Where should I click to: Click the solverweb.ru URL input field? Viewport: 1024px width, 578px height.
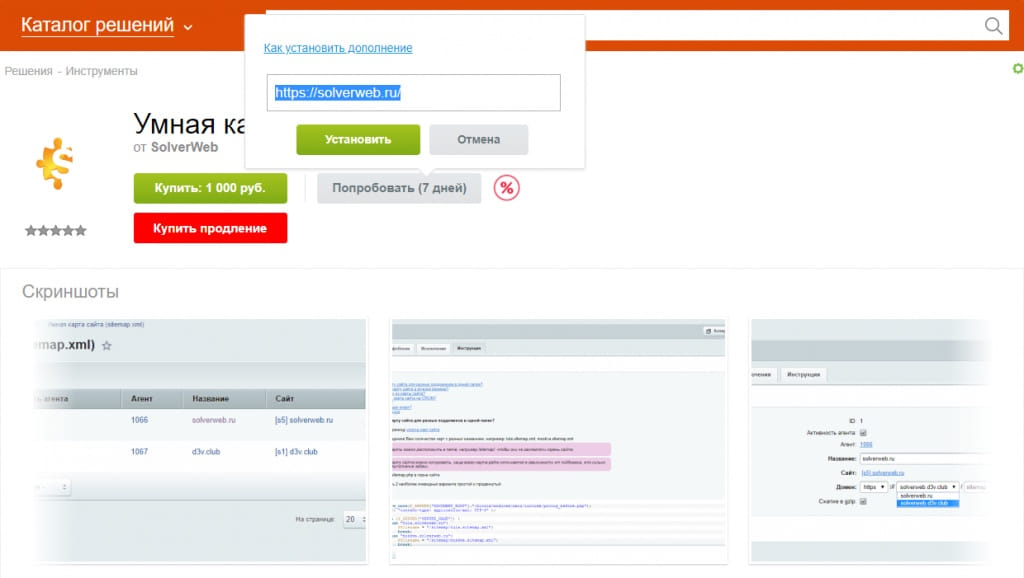pyautogui.click(x=413, y=92)
